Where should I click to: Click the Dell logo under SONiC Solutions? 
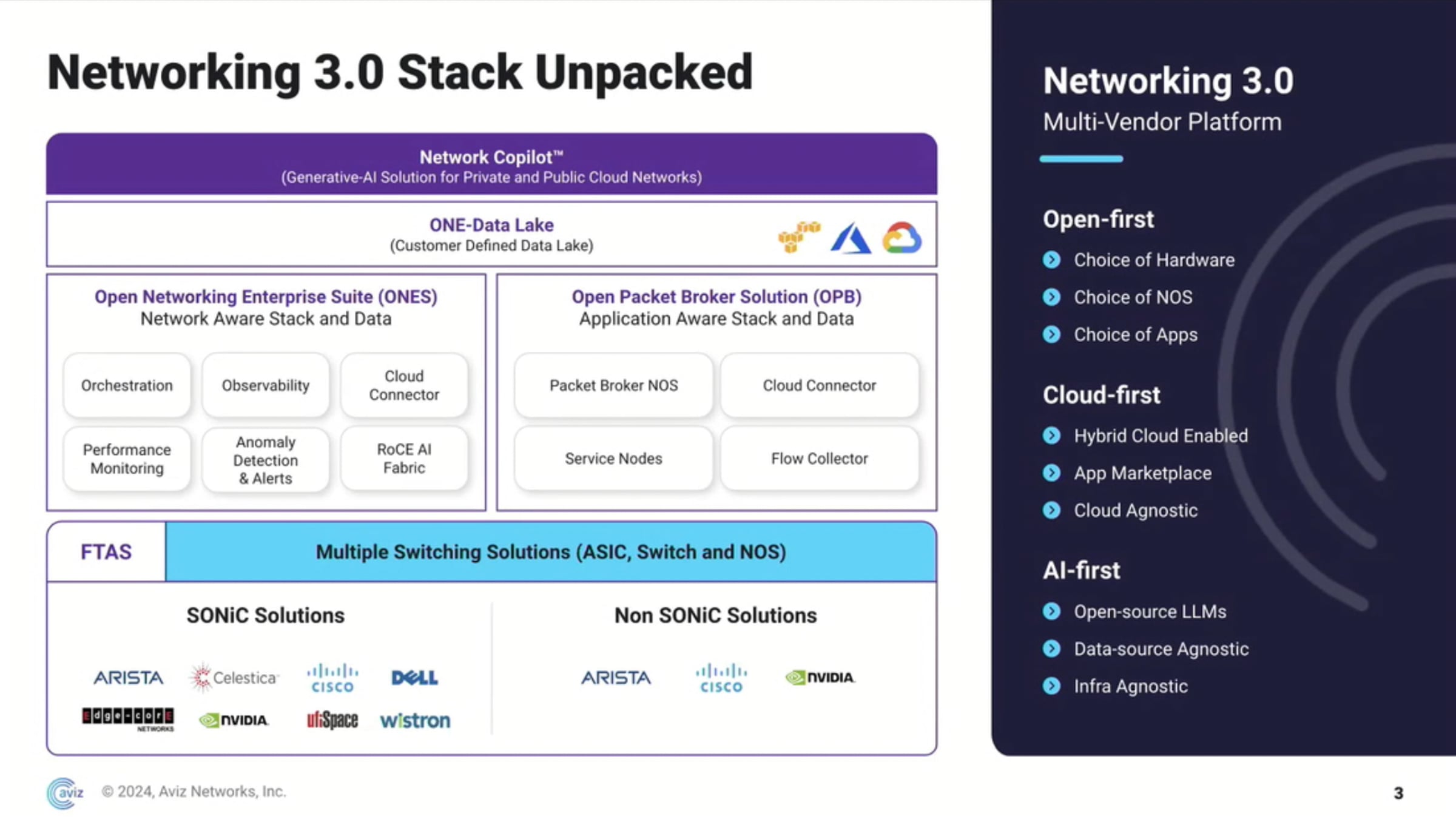coord(414,678)
